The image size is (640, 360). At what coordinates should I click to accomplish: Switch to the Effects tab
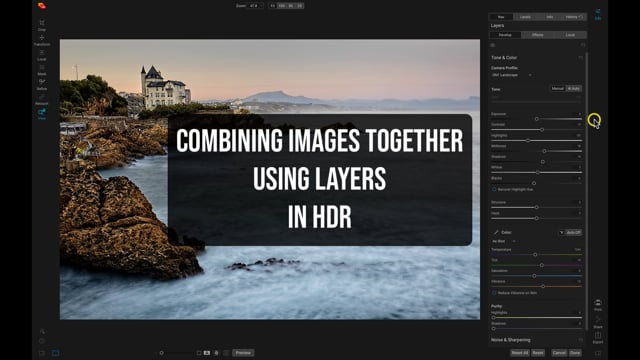pos(538,35)
